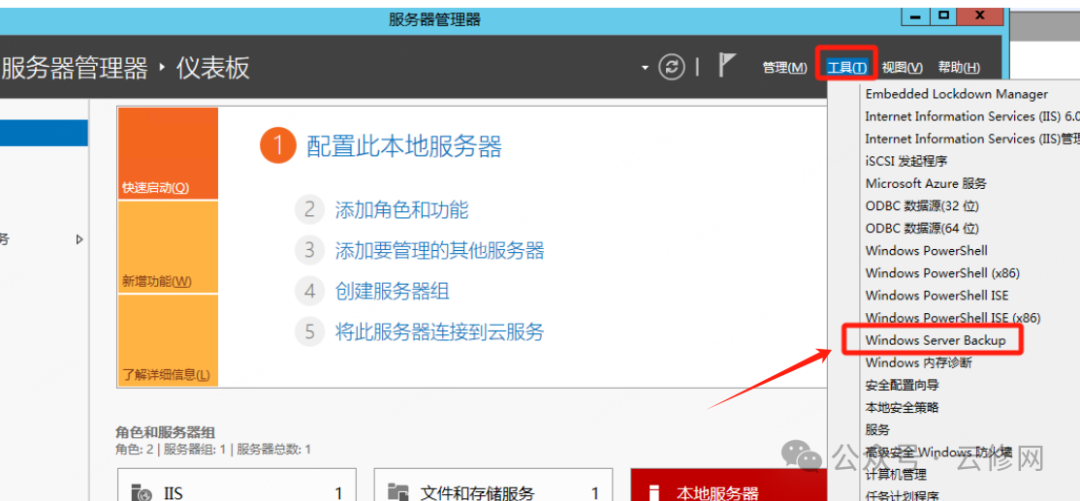
Task: Open the 文件和存储服务 tile
Action: (x=493, y=484)
